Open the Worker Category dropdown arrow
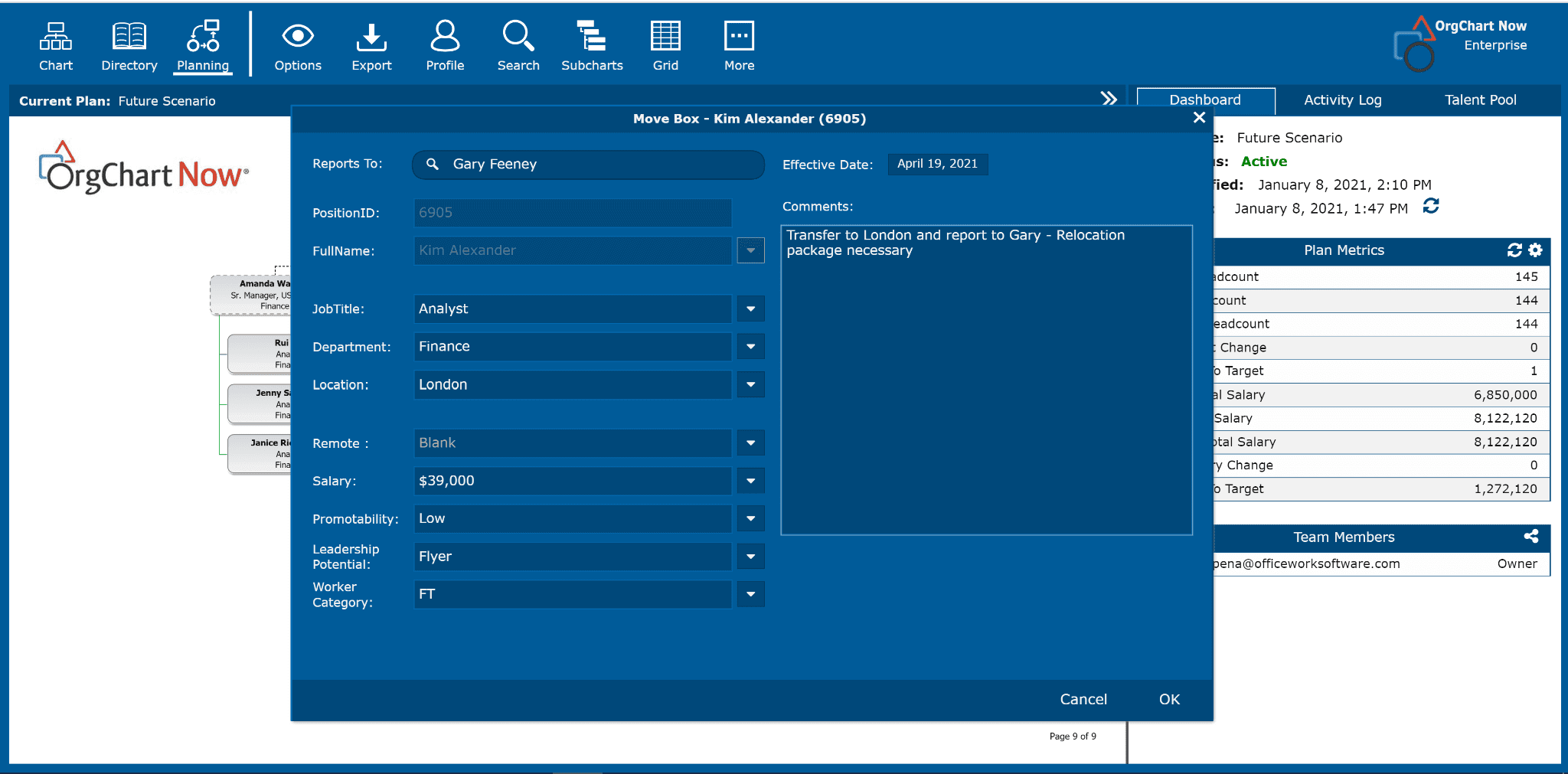Viewport: 1568px width, 774px height. 750,594
